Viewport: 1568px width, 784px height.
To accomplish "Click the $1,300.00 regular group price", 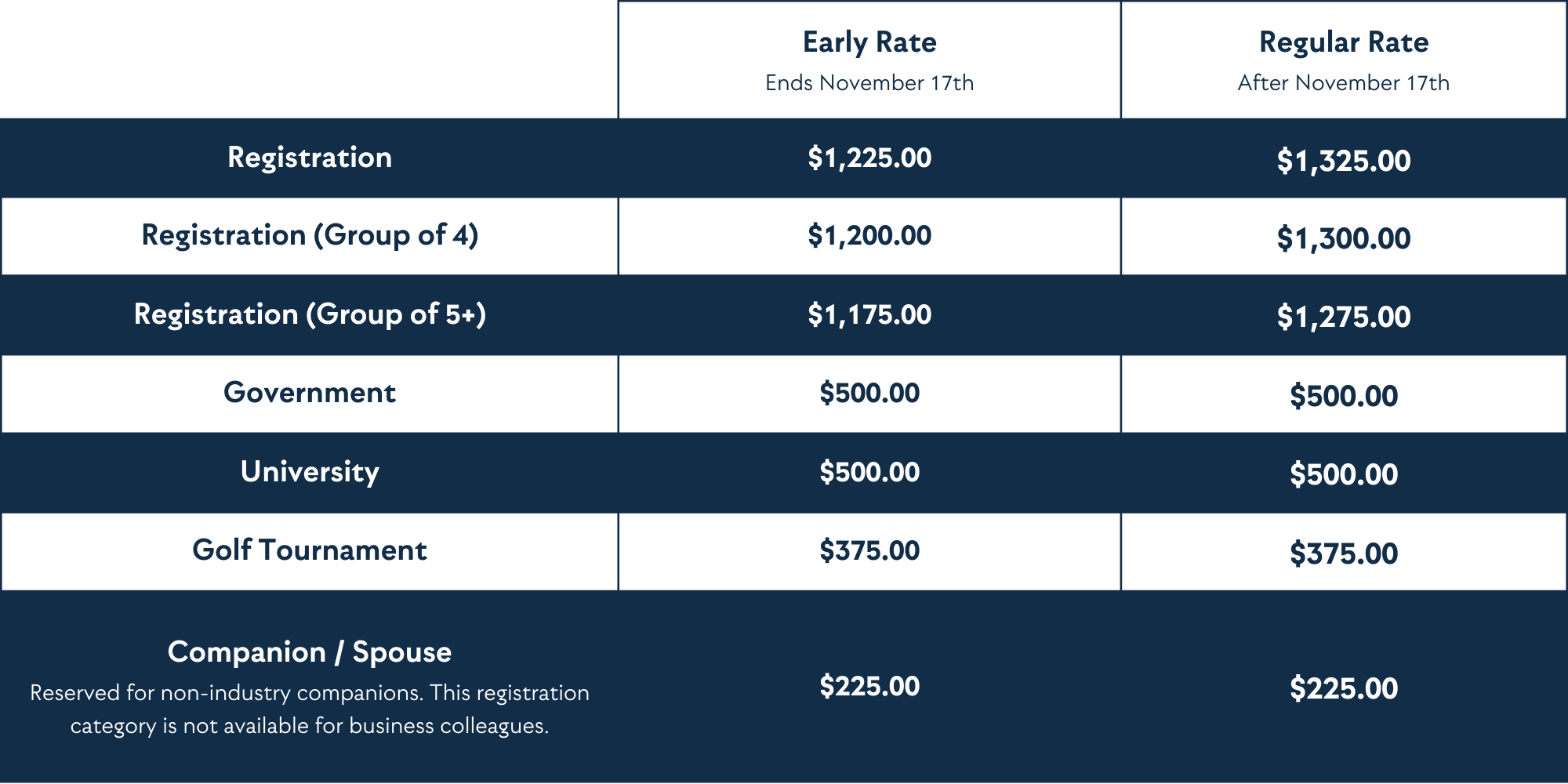I will pos(1344,238).
